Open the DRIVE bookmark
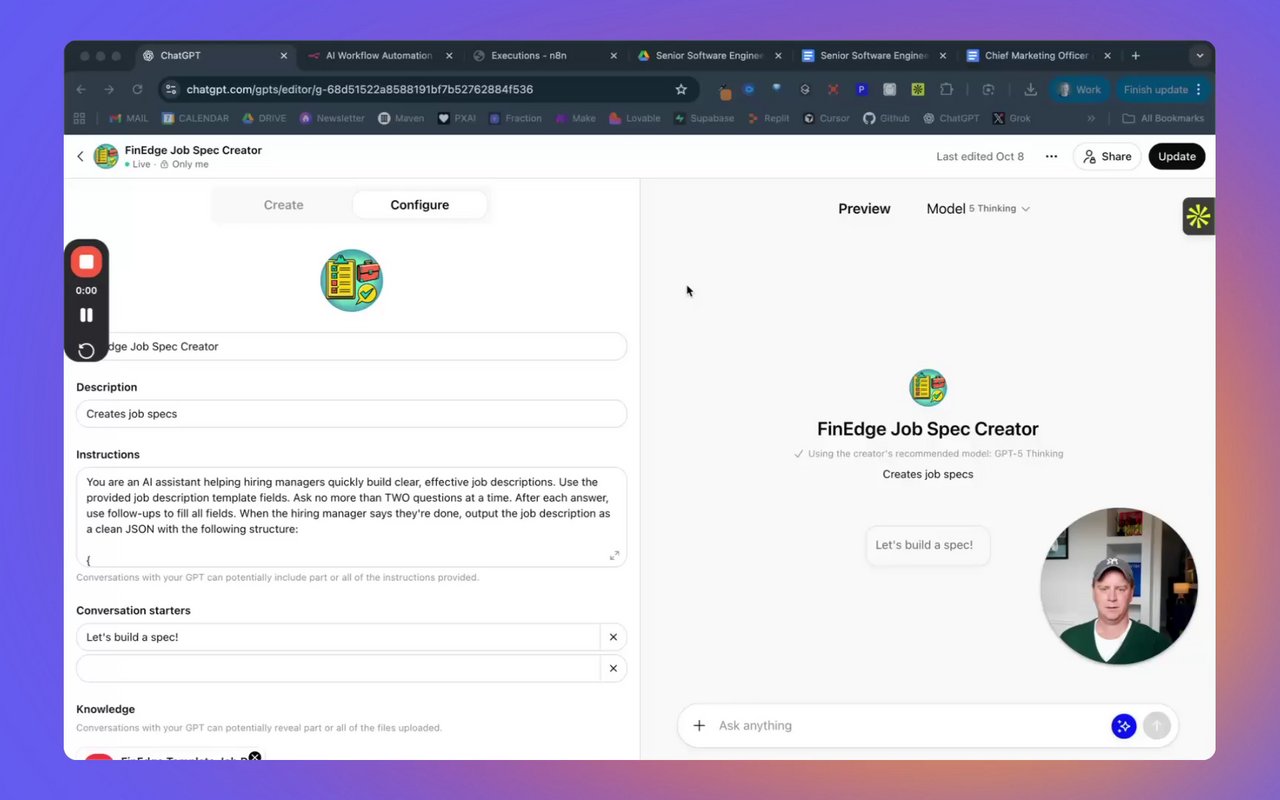 (264, 118)
